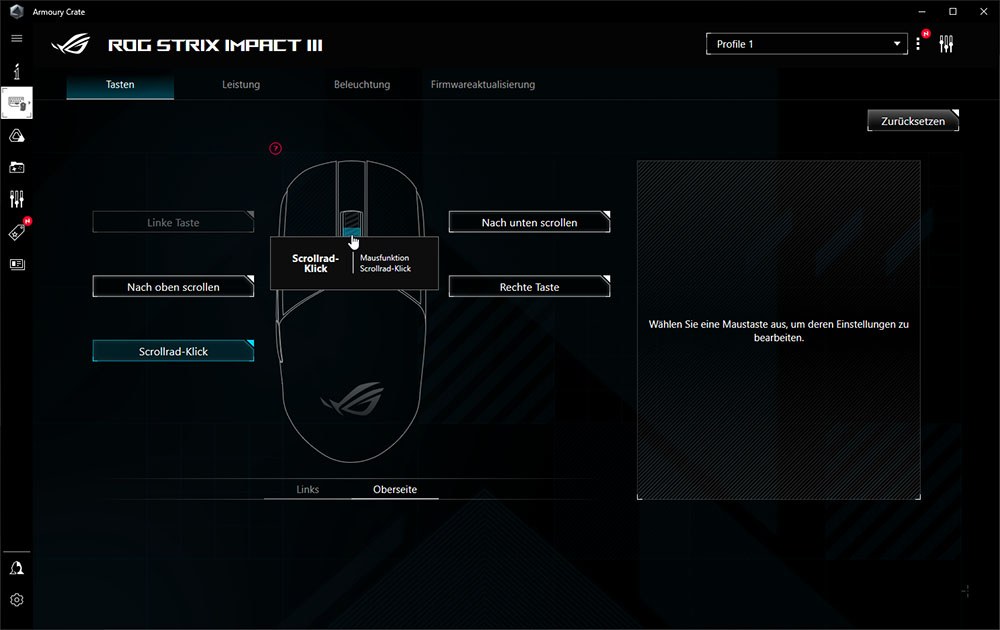Select the Devices keyboard-mouse sidebar icon
This screenshot has width=1000, height=630.
[x=17, y=103]
